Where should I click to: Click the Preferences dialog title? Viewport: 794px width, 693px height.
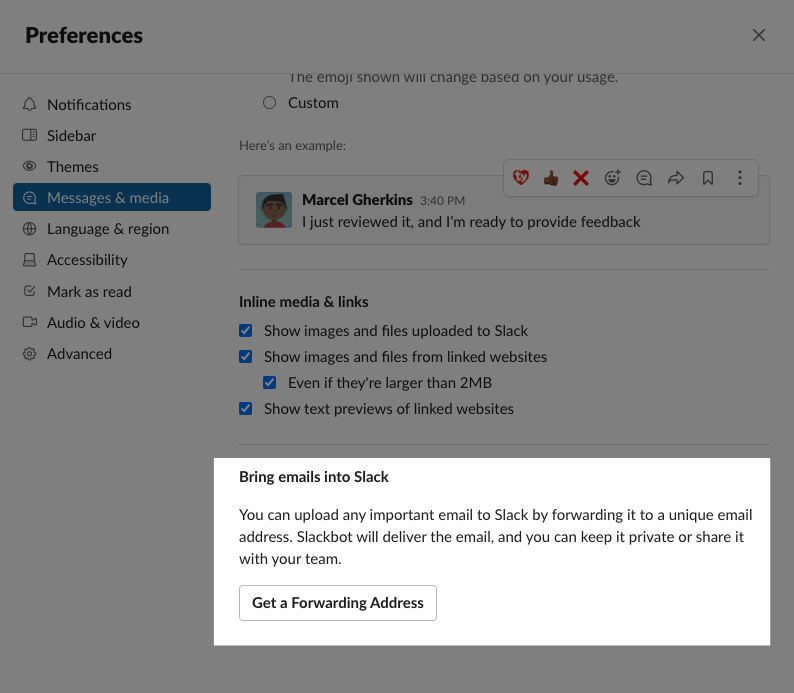click(84, 35)
